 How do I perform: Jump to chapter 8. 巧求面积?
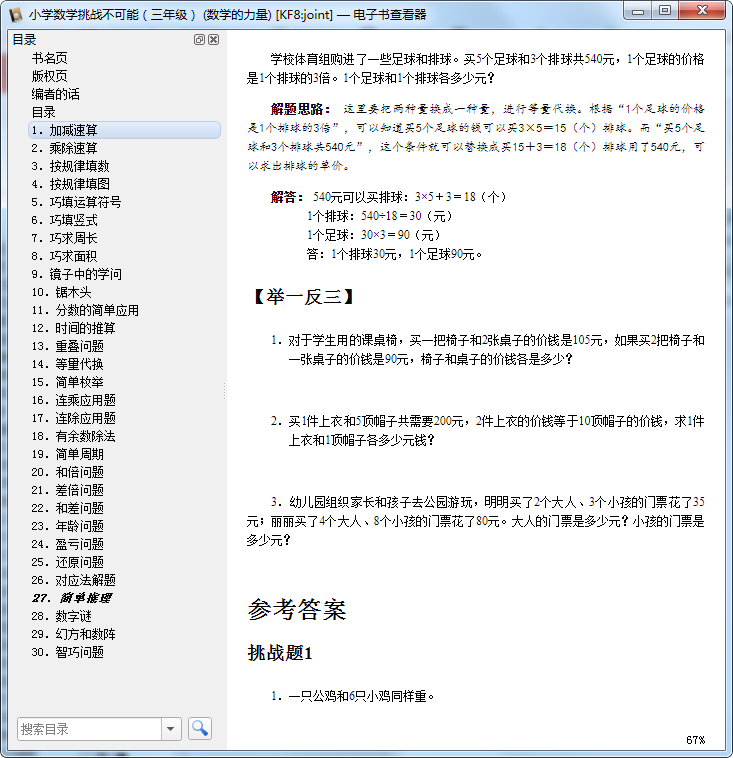pyautogui.click(x=64, y=256)
